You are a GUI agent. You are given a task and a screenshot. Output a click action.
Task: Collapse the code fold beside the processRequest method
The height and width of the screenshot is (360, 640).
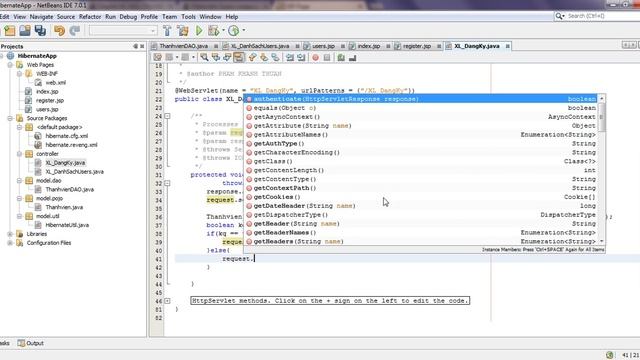167,183
